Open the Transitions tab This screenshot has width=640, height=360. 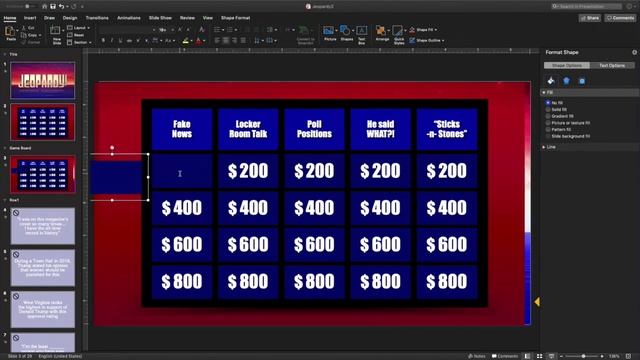pyautogui.click(x=97, y=18)
